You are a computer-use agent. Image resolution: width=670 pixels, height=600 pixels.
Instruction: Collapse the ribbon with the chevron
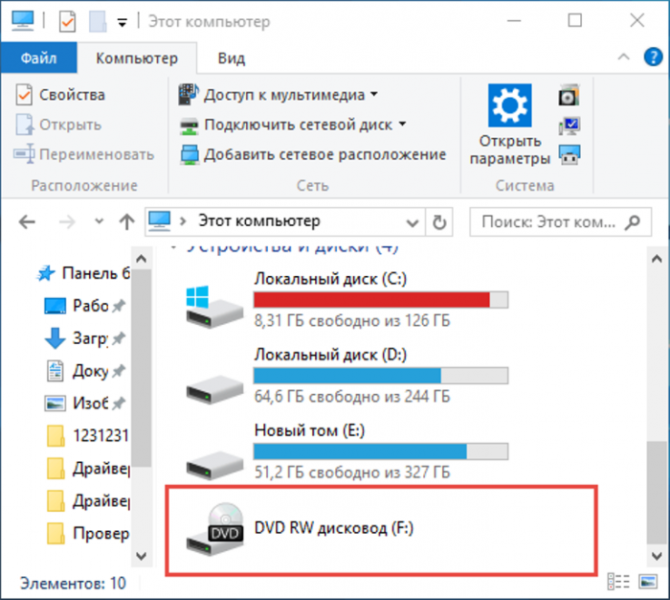pyautogui.click(x=623, y=57)
